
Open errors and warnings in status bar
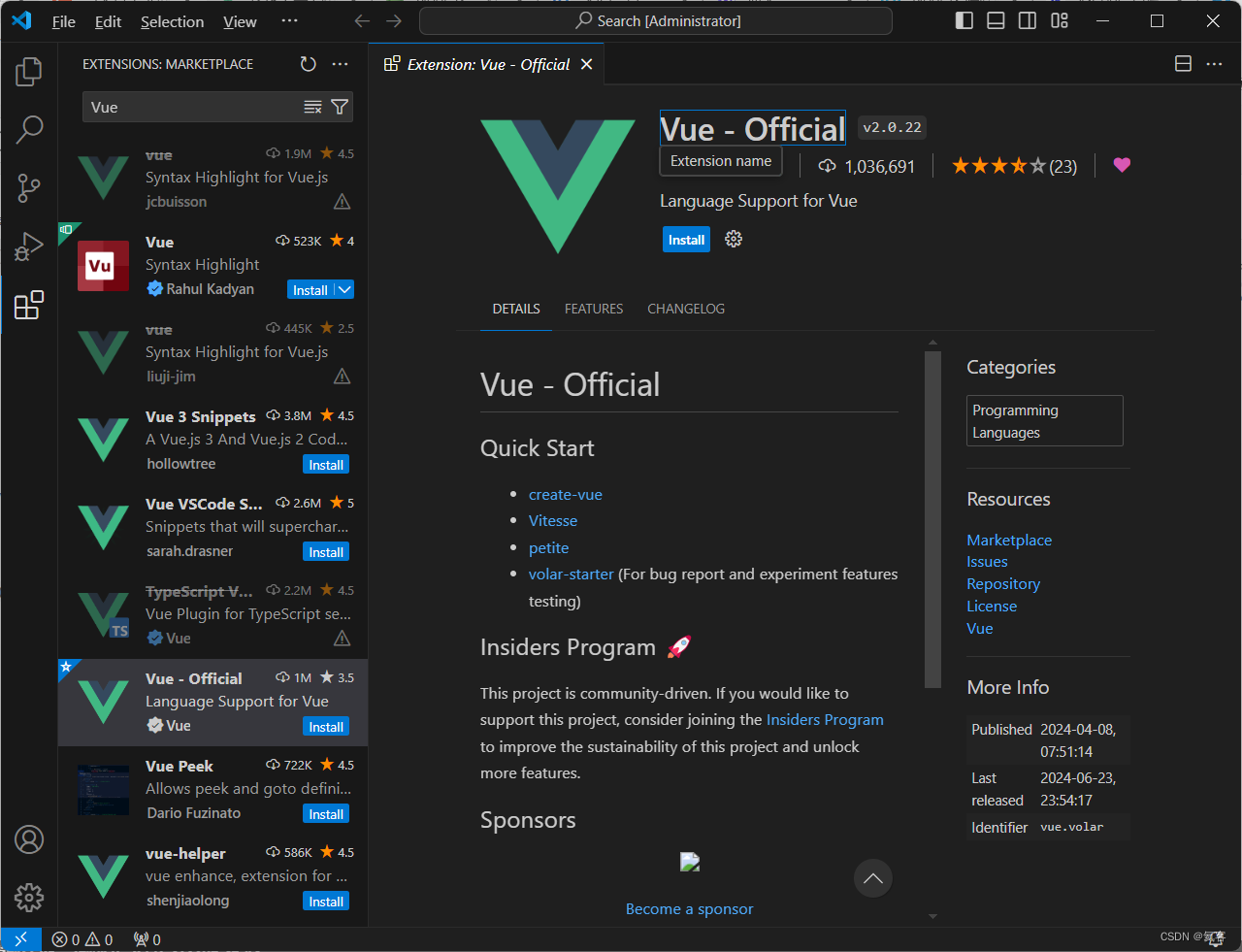pos(82,939)
